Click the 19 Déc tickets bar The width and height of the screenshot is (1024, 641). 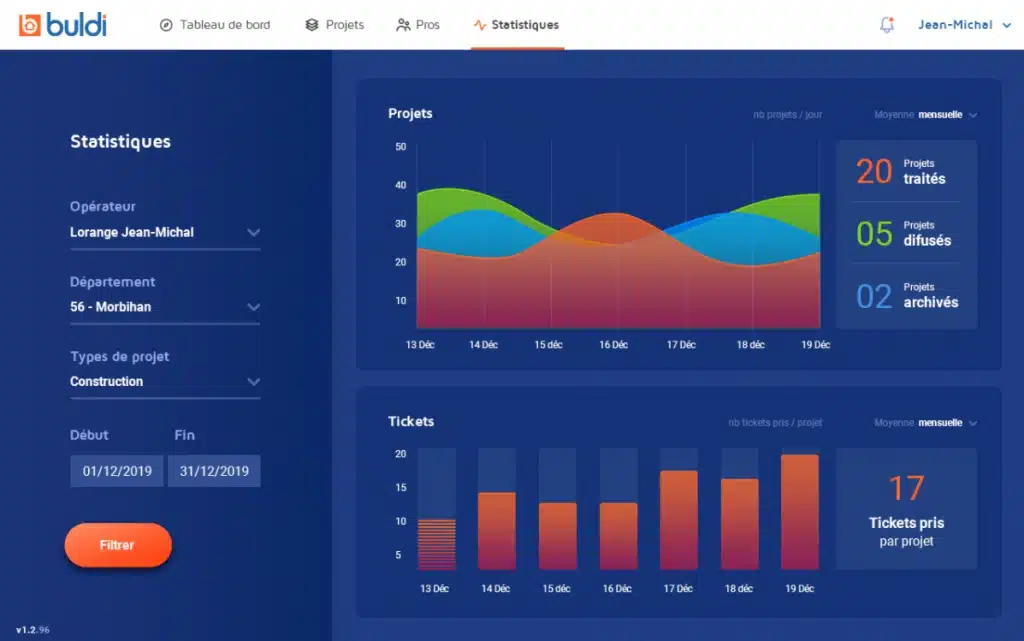pos(800,512)
